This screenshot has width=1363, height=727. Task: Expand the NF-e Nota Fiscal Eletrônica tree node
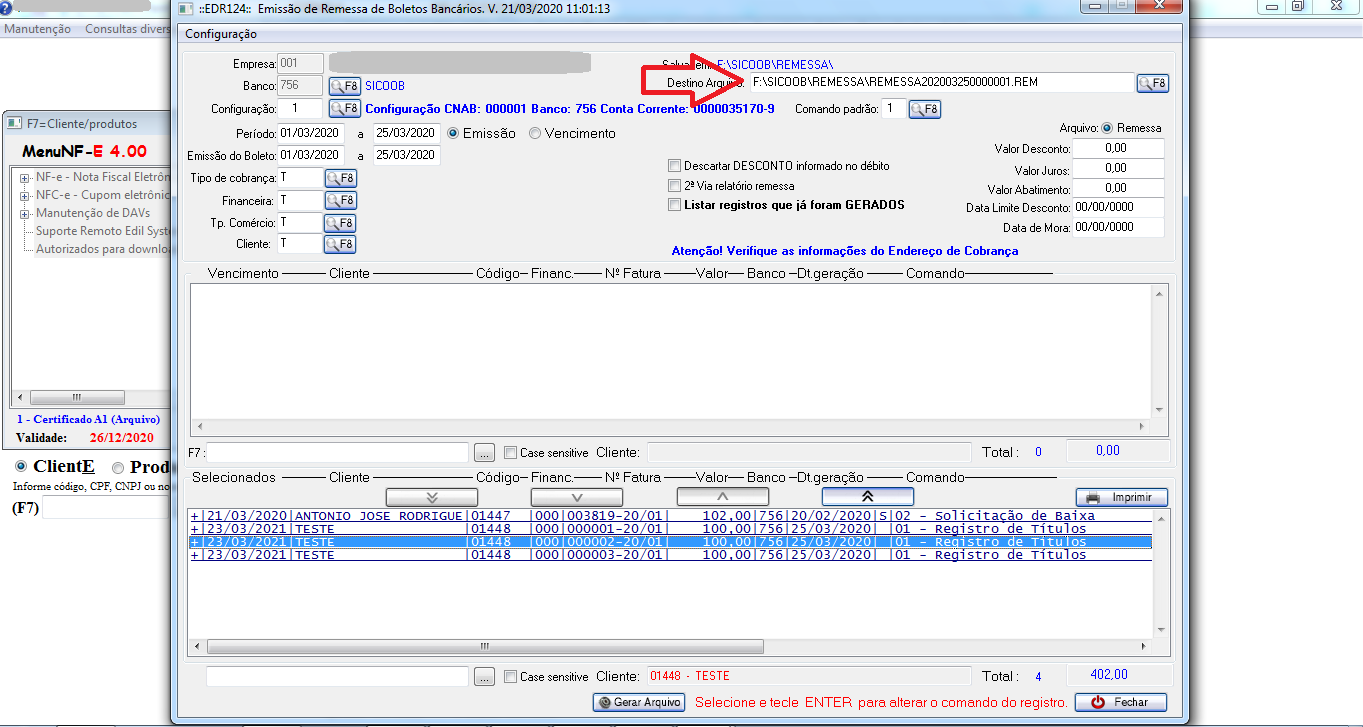[x=24, y=177]
